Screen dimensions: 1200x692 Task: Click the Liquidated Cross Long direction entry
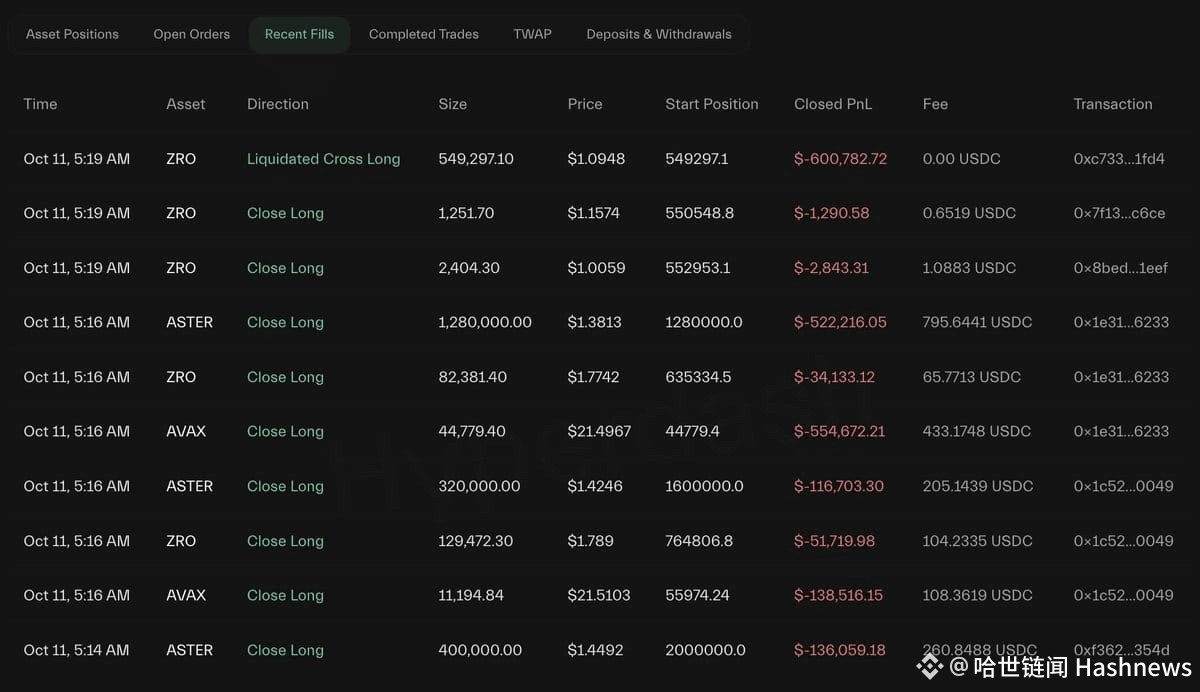323,159
